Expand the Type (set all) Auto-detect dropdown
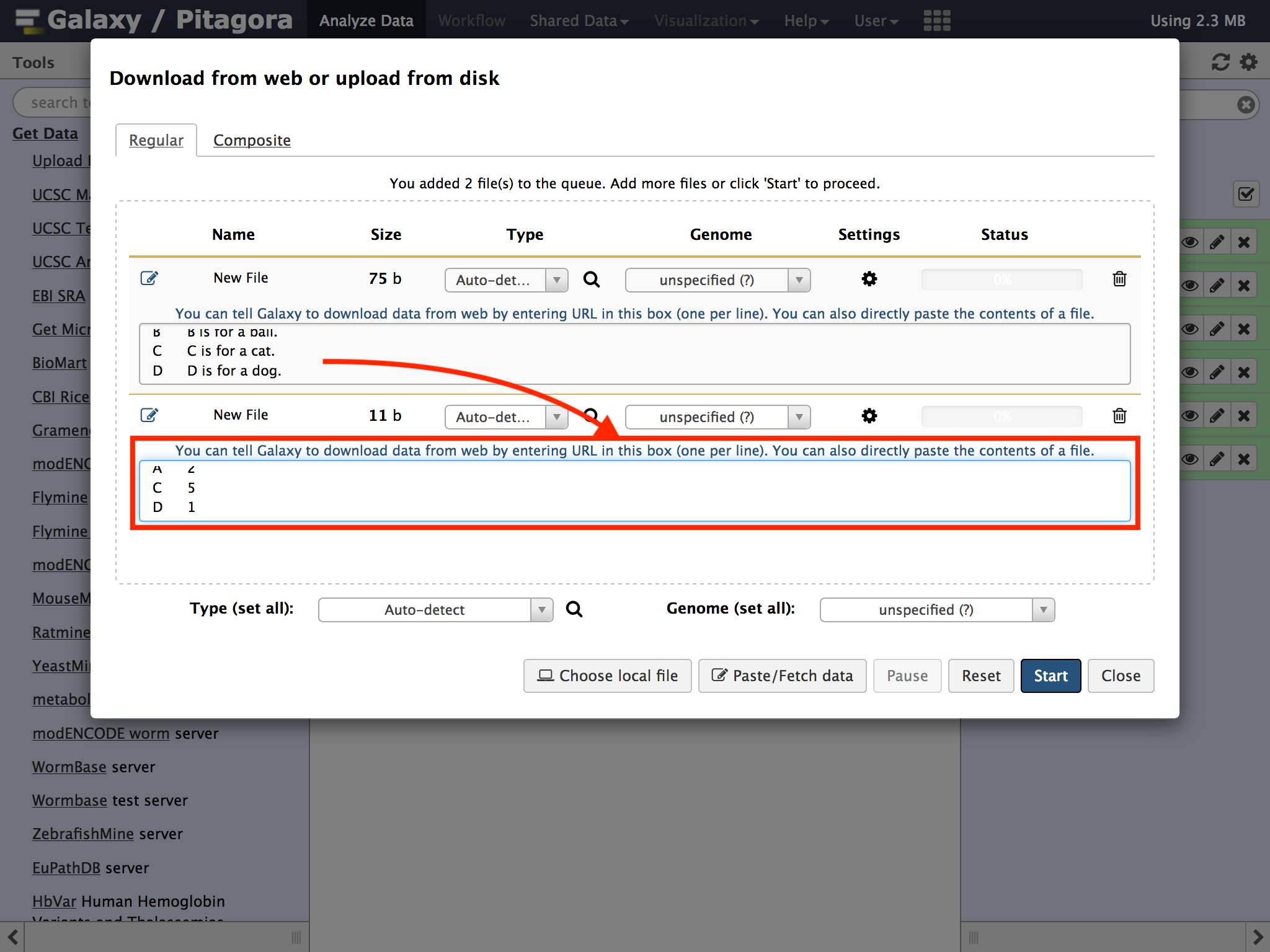Viewport: 1270px width, 952px height. point(435,610)
